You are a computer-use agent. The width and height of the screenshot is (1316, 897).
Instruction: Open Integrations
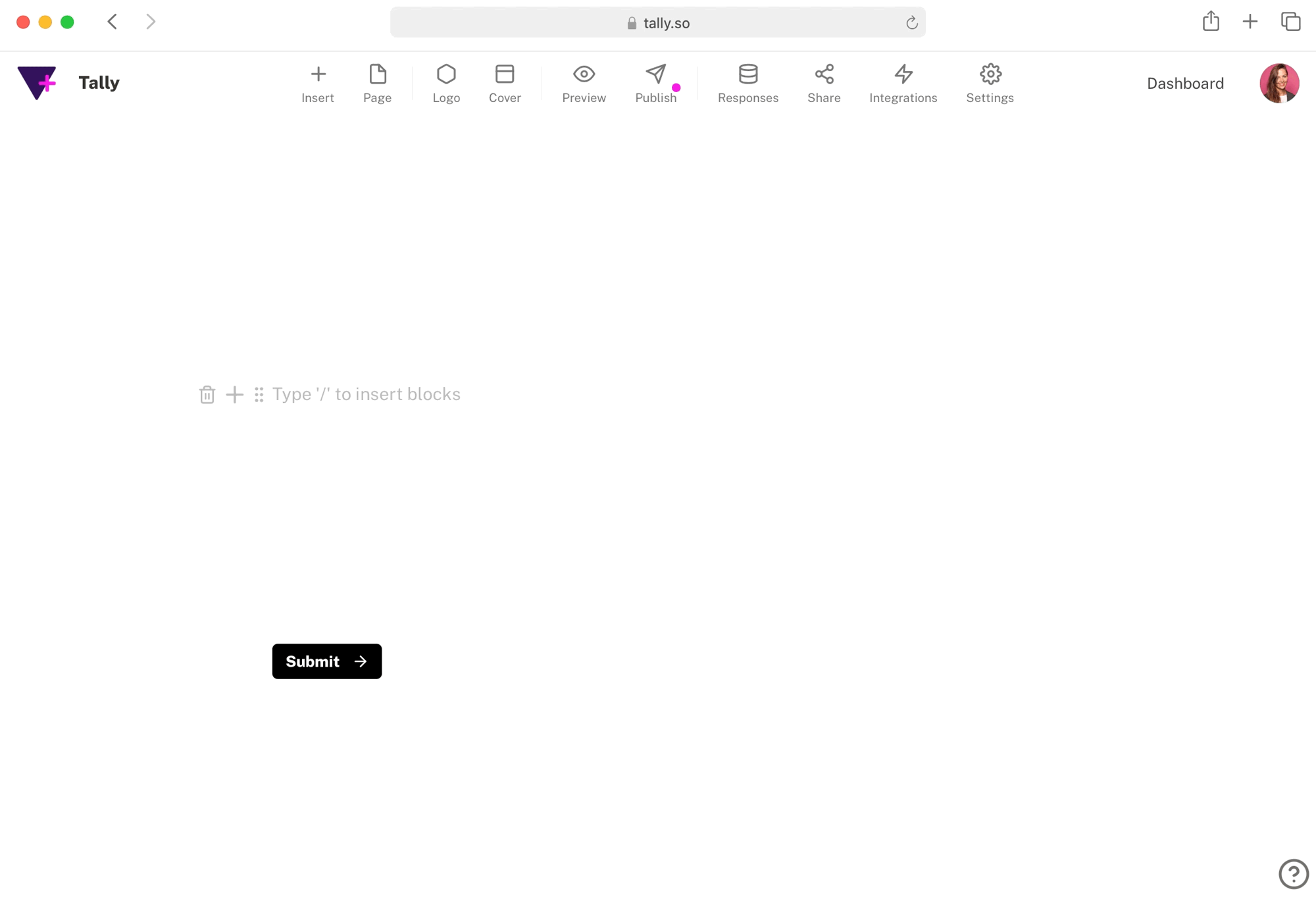coord(903,84)
